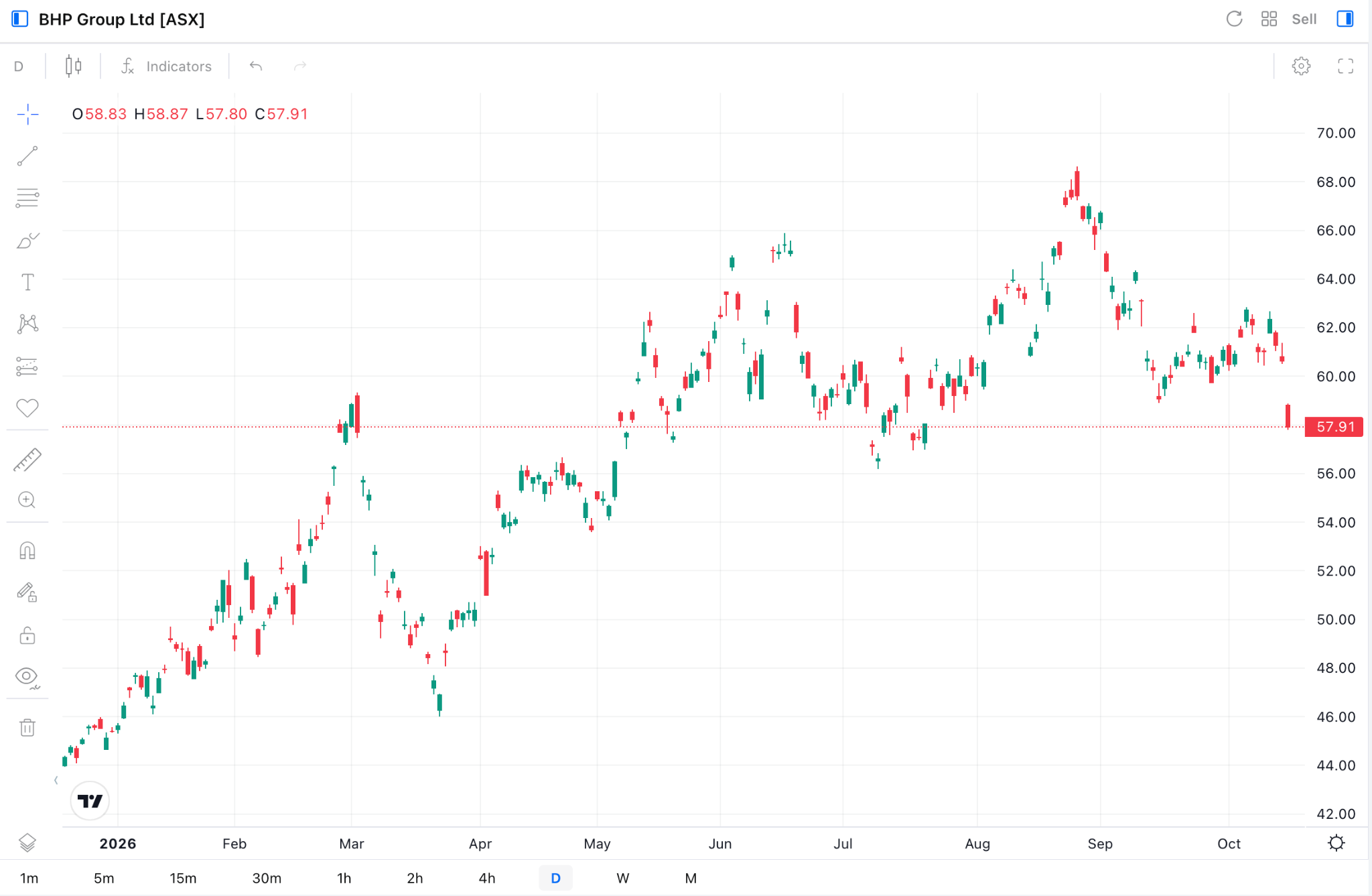
Task: Open the XABCD pattern tool
Action: pyautogui.click(x=27, y=324)
